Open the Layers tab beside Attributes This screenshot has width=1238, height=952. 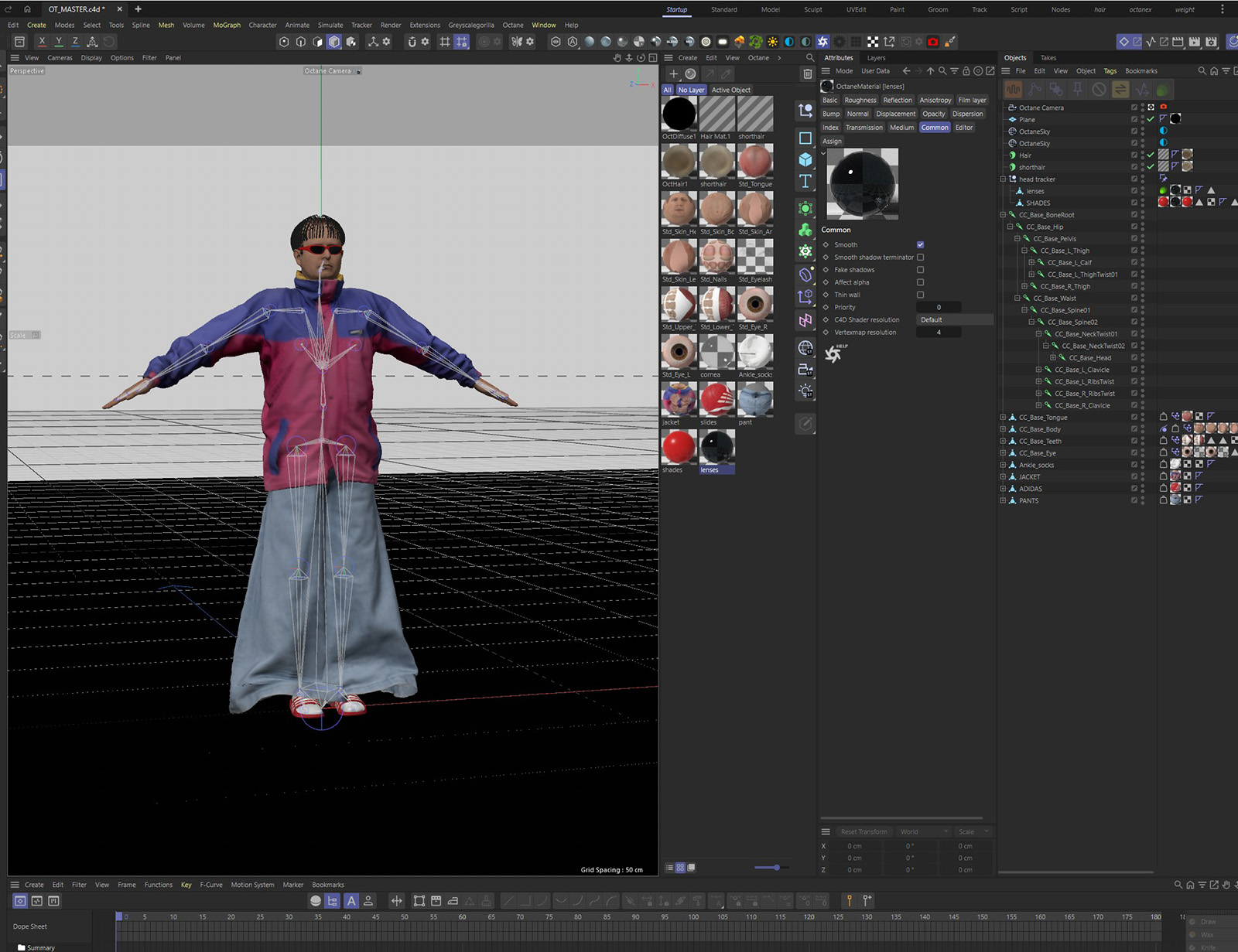tap(876, 58)
